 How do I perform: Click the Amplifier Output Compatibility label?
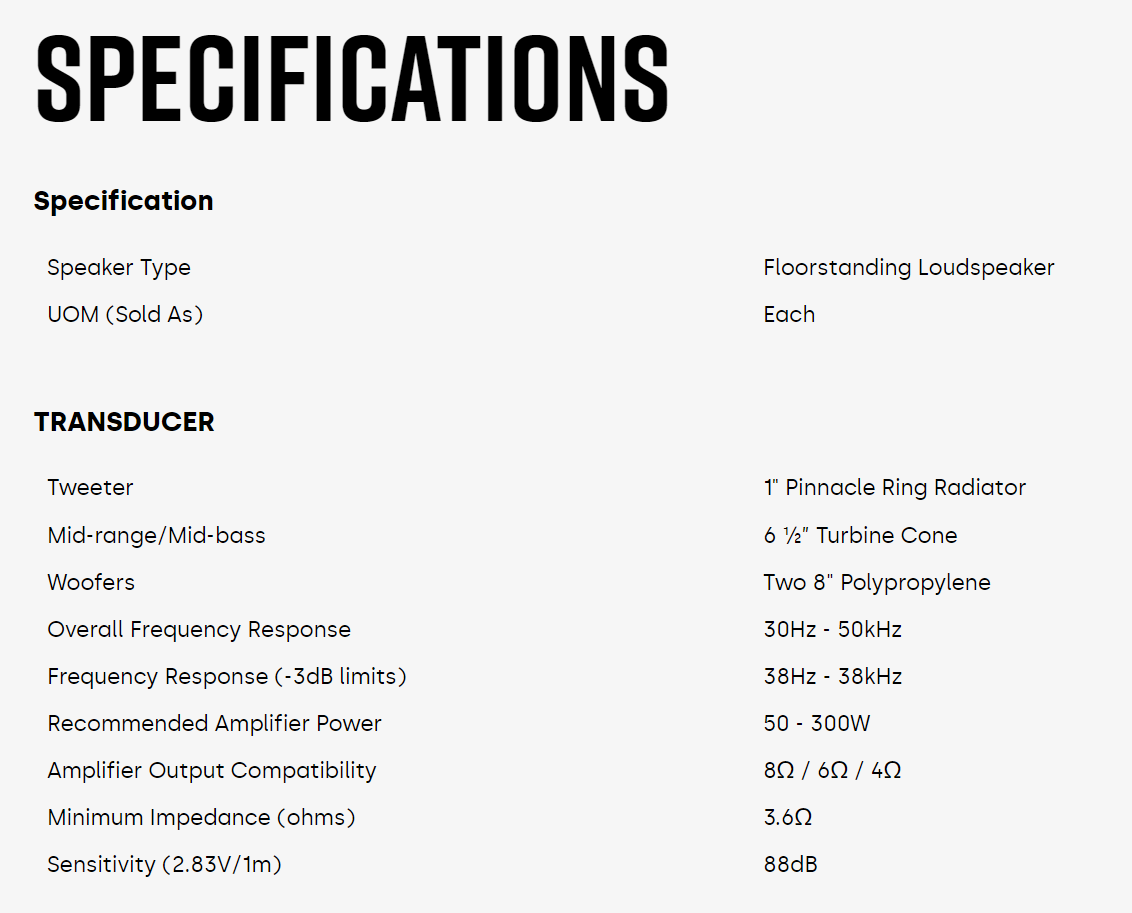click(212, 771)
